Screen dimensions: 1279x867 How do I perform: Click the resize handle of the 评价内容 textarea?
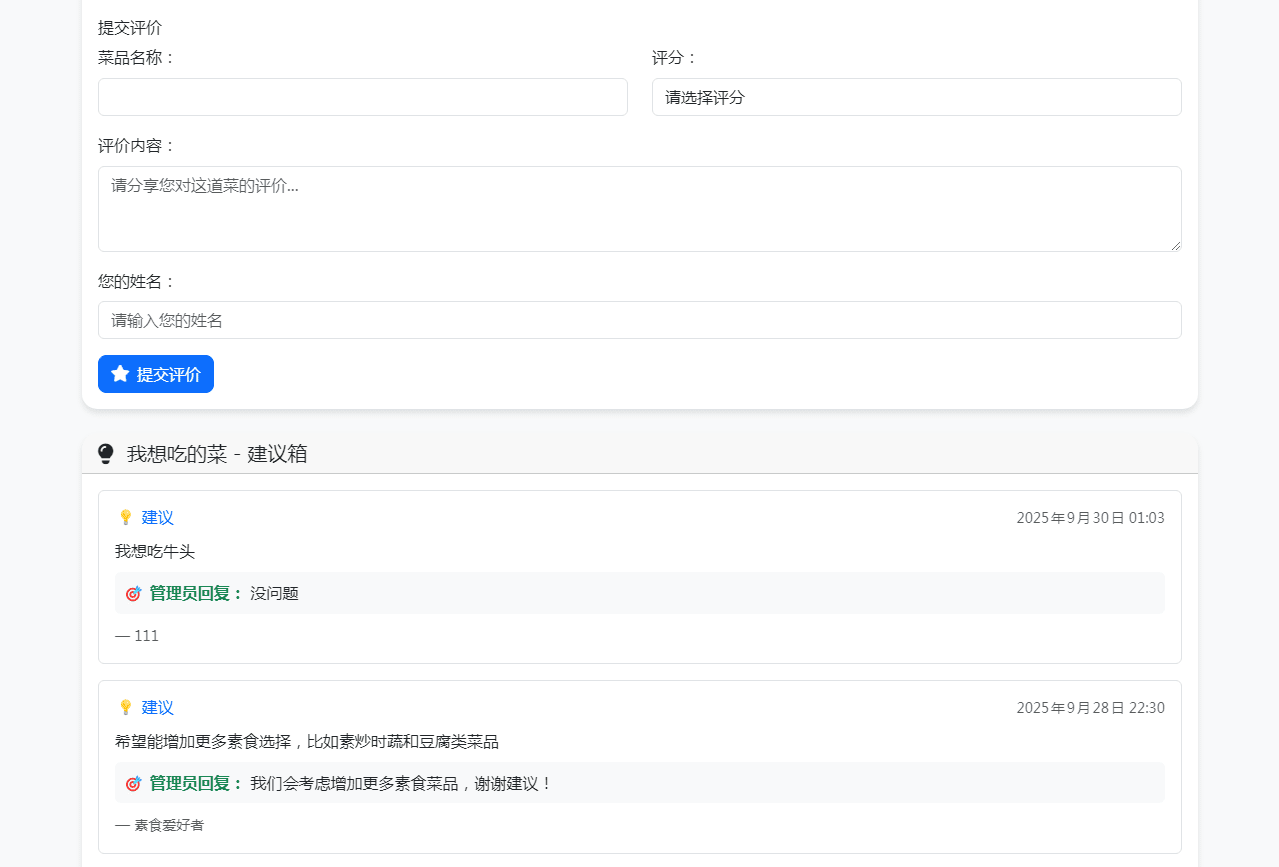1175,245
